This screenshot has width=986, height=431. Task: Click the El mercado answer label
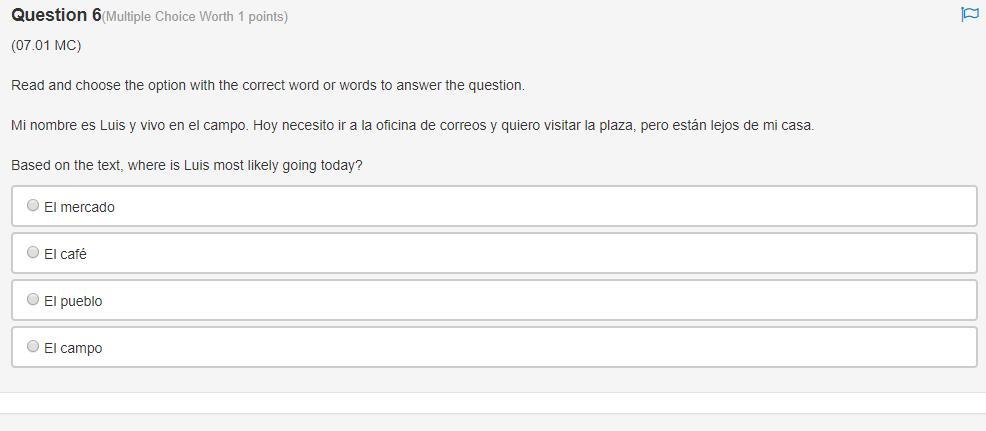[x=79, y=207]
